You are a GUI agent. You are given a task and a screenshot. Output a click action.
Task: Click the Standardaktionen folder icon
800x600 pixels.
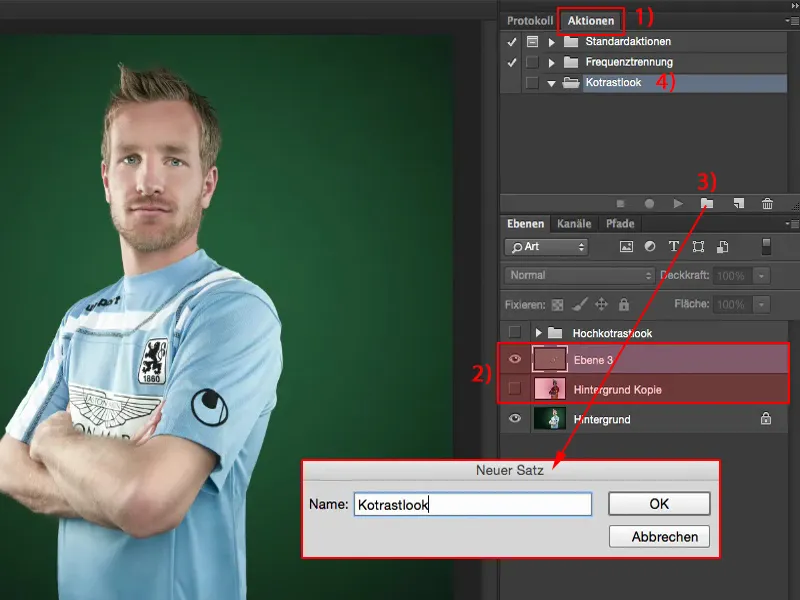coord(571,41)
